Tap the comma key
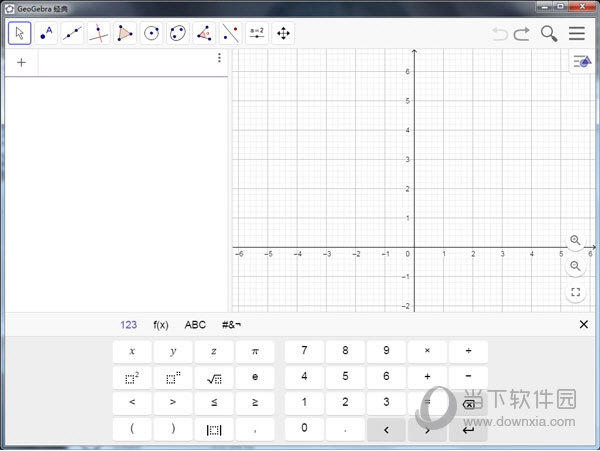600x451 pixels. pos(255,429)
